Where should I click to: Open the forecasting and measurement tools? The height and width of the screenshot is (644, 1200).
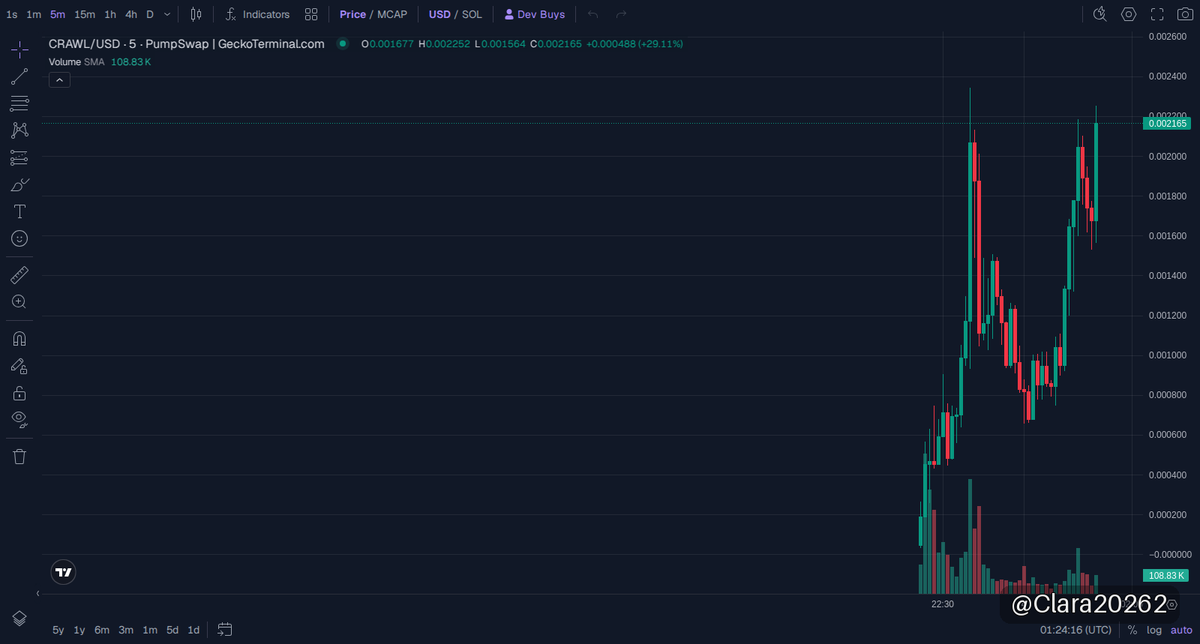pos(19,157)
